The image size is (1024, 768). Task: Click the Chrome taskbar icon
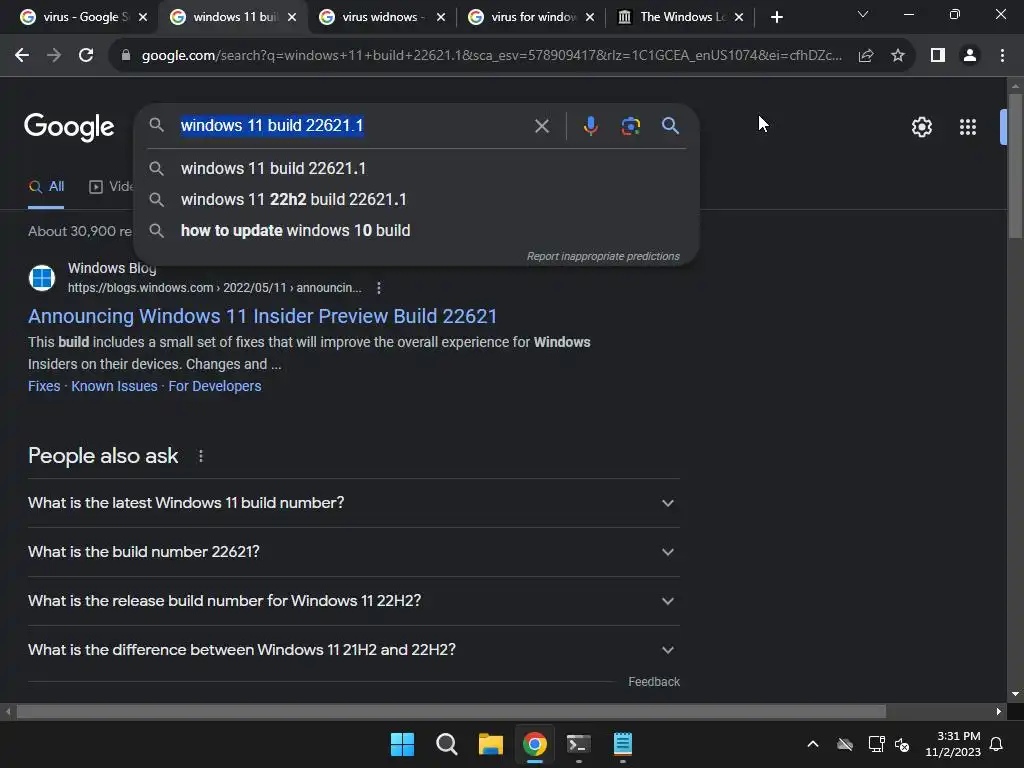535,744
